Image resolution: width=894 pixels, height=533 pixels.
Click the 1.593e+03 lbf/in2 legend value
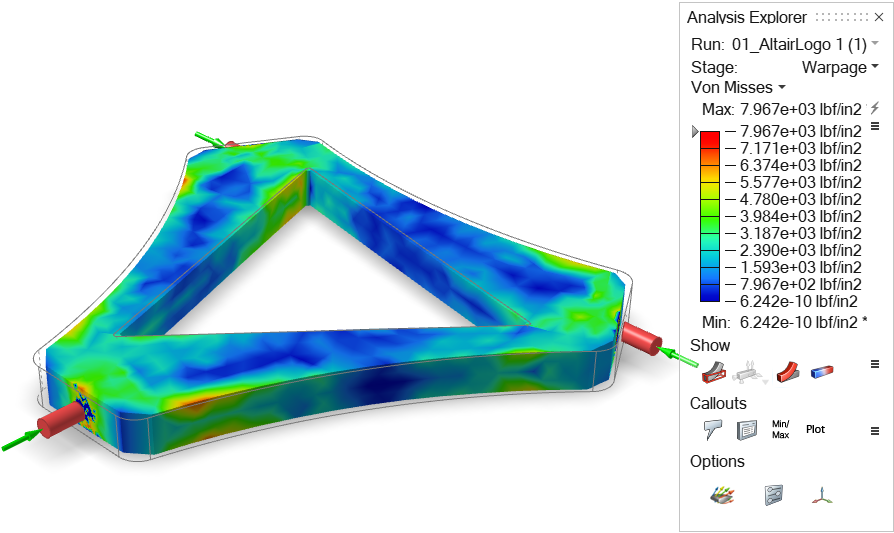[x=800, y=267]
